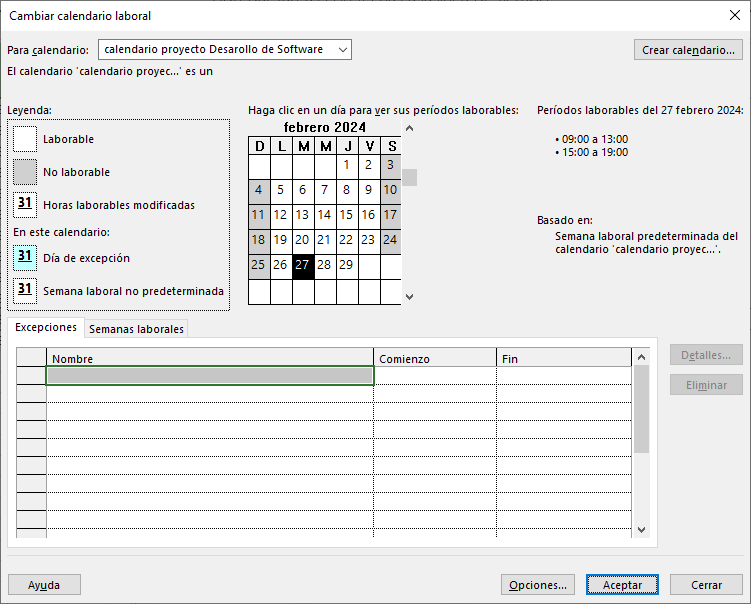Click the Día de excepción legend swatch
The width and height of the screenshot is (751, 604).
pyautogui.click(x=25, y=258)
